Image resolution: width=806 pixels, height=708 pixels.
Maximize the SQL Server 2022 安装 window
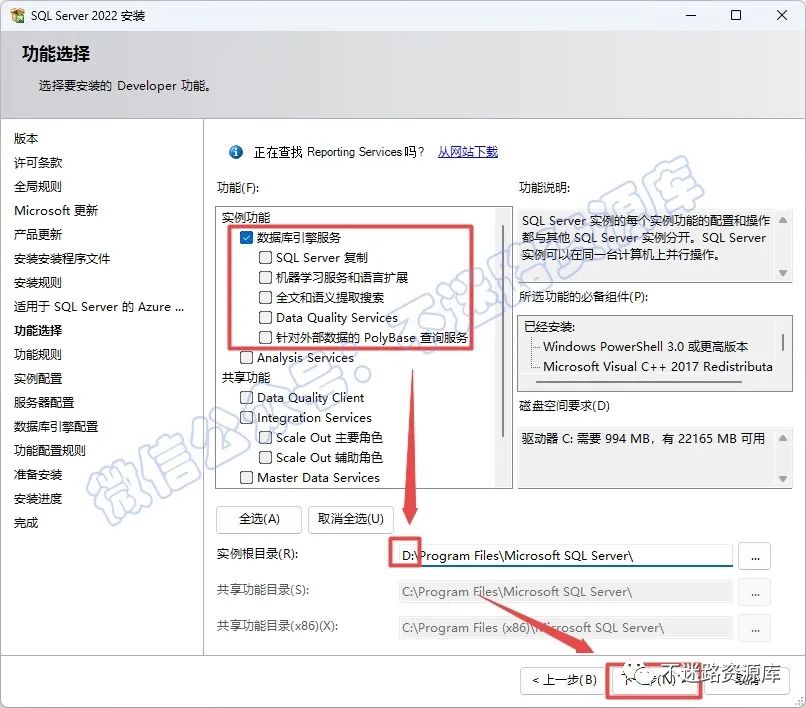point(736,15)
